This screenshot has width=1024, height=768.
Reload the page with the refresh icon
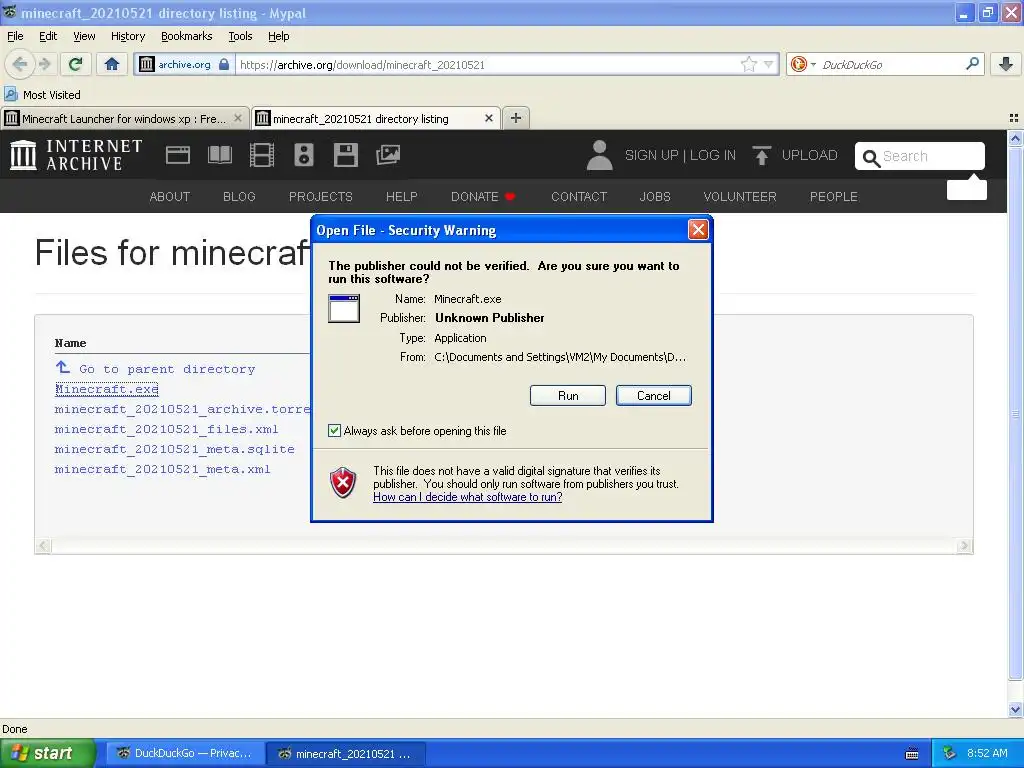click(76, 64)
